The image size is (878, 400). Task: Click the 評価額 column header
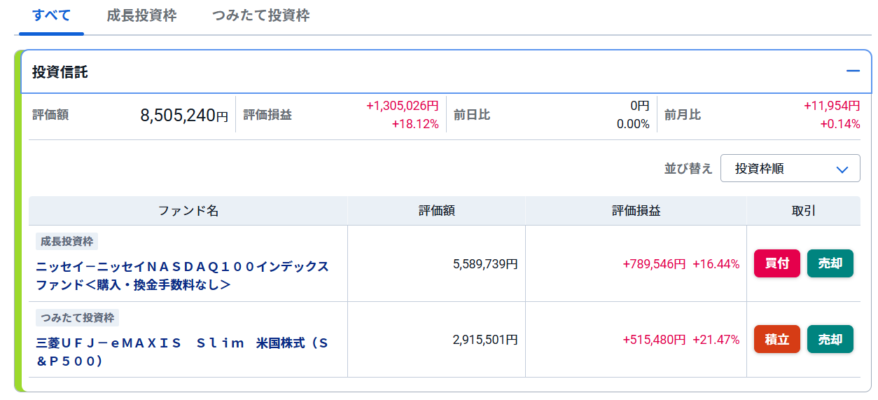click(x=436, y=211)
